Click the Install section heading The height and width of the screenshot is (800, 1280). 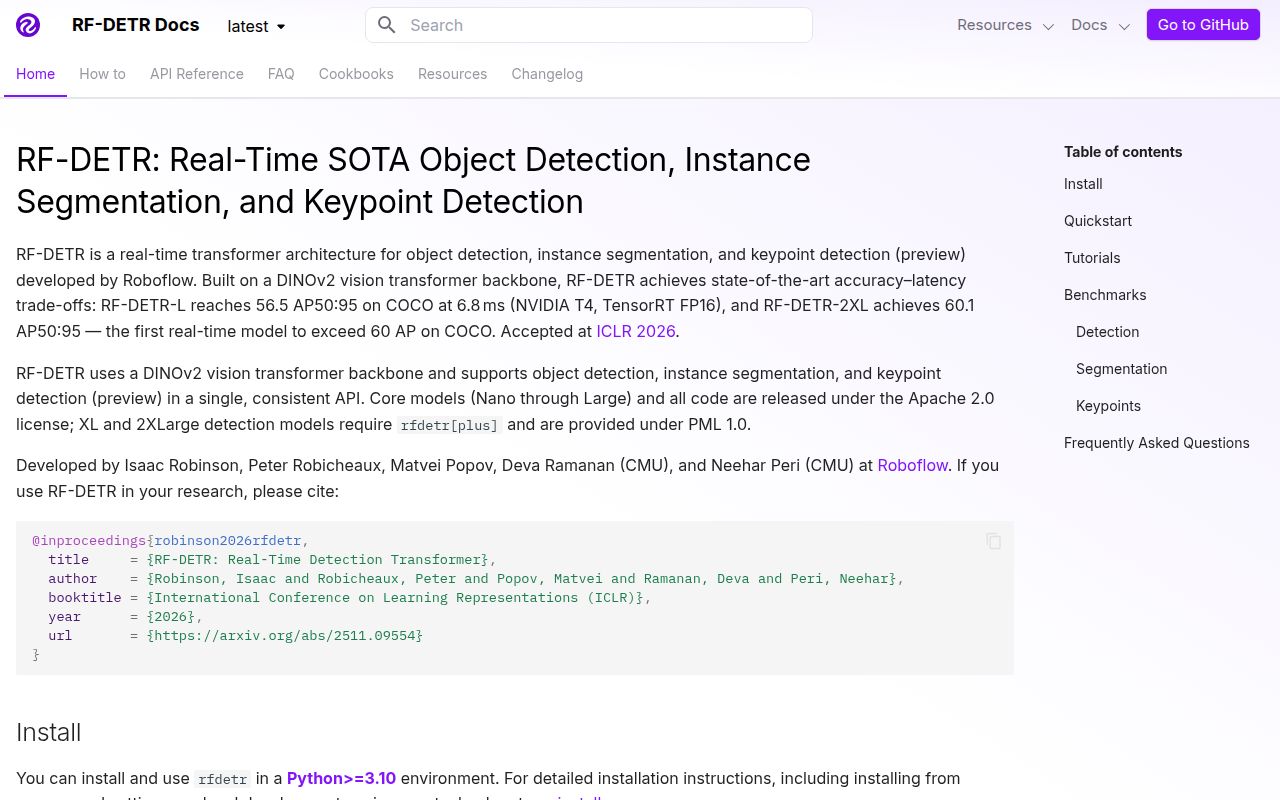click(x=48, y=732)
